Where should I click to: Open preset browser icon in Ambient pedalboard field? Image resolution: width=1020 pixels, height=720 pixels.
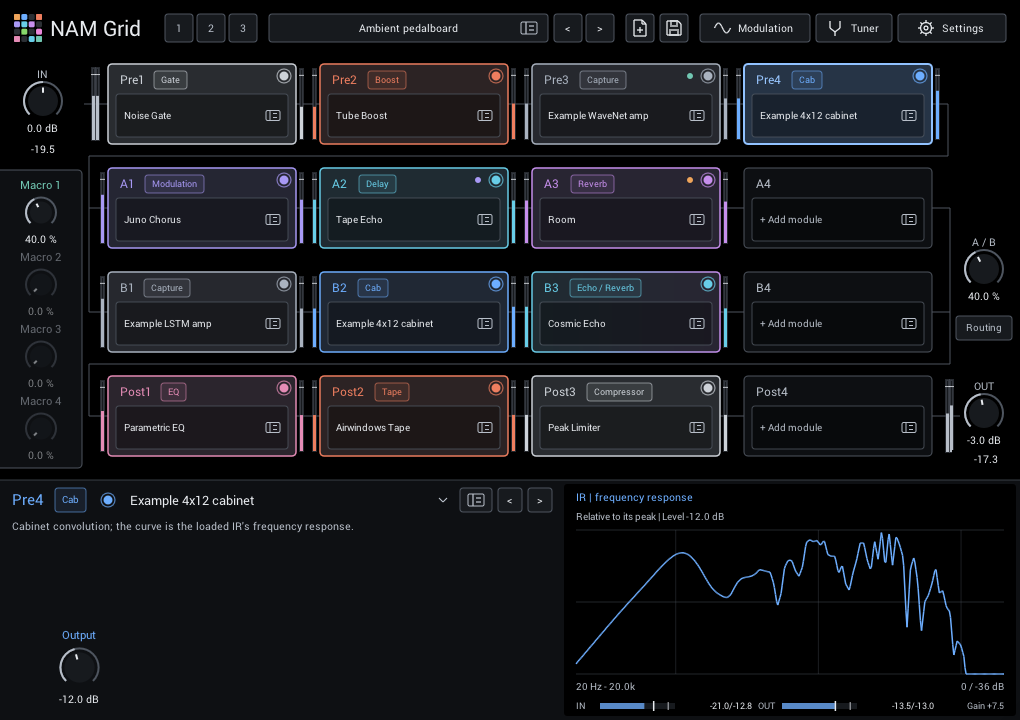pyautogui.click(x=529, y=28)
